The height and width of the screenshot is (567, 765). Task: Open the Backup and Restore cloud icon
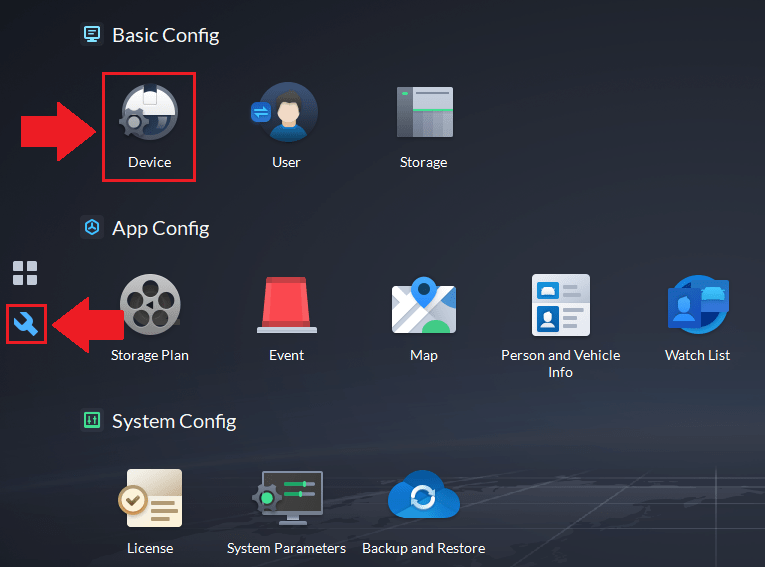(x=424, y=497)
